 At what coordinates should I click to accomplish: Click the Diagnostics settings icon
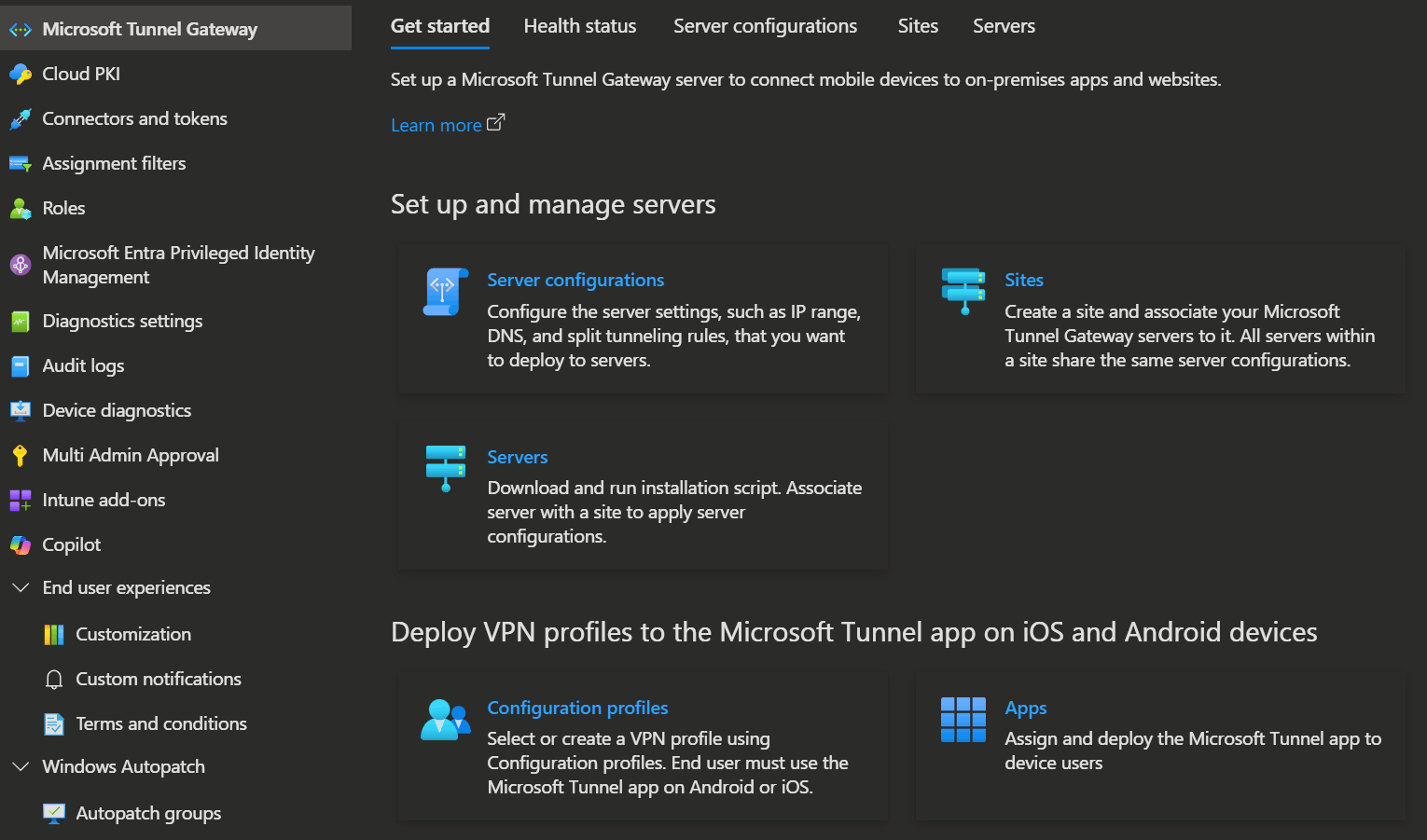[x=21, y=322]
